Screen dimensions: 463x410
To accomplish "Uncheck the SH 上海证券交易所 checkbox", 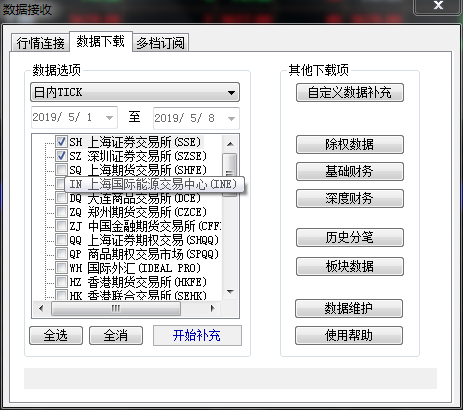I will tap(61, 142).
